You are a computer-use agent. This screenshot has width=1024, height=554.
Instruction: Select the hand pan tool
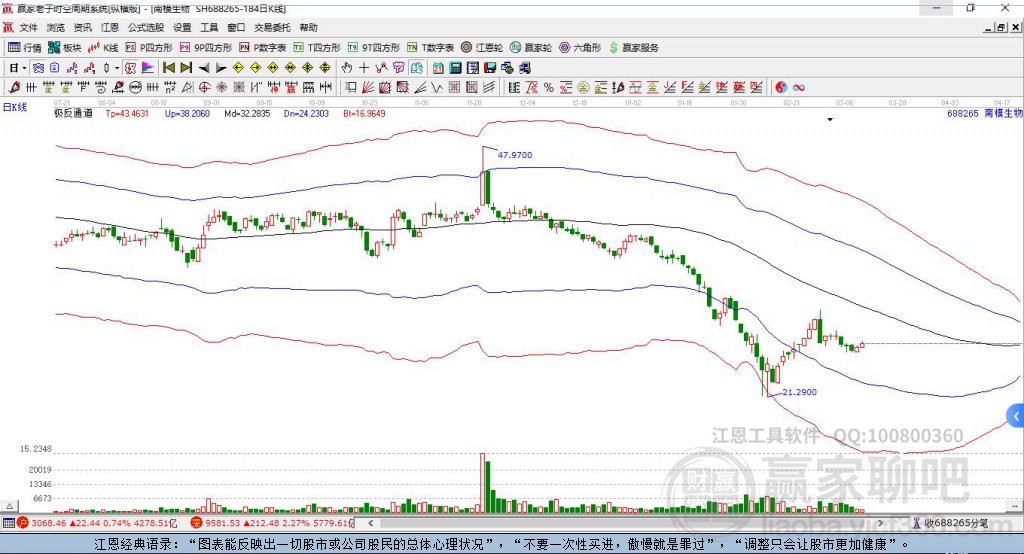pyautogui.click(x=347, y=68)
